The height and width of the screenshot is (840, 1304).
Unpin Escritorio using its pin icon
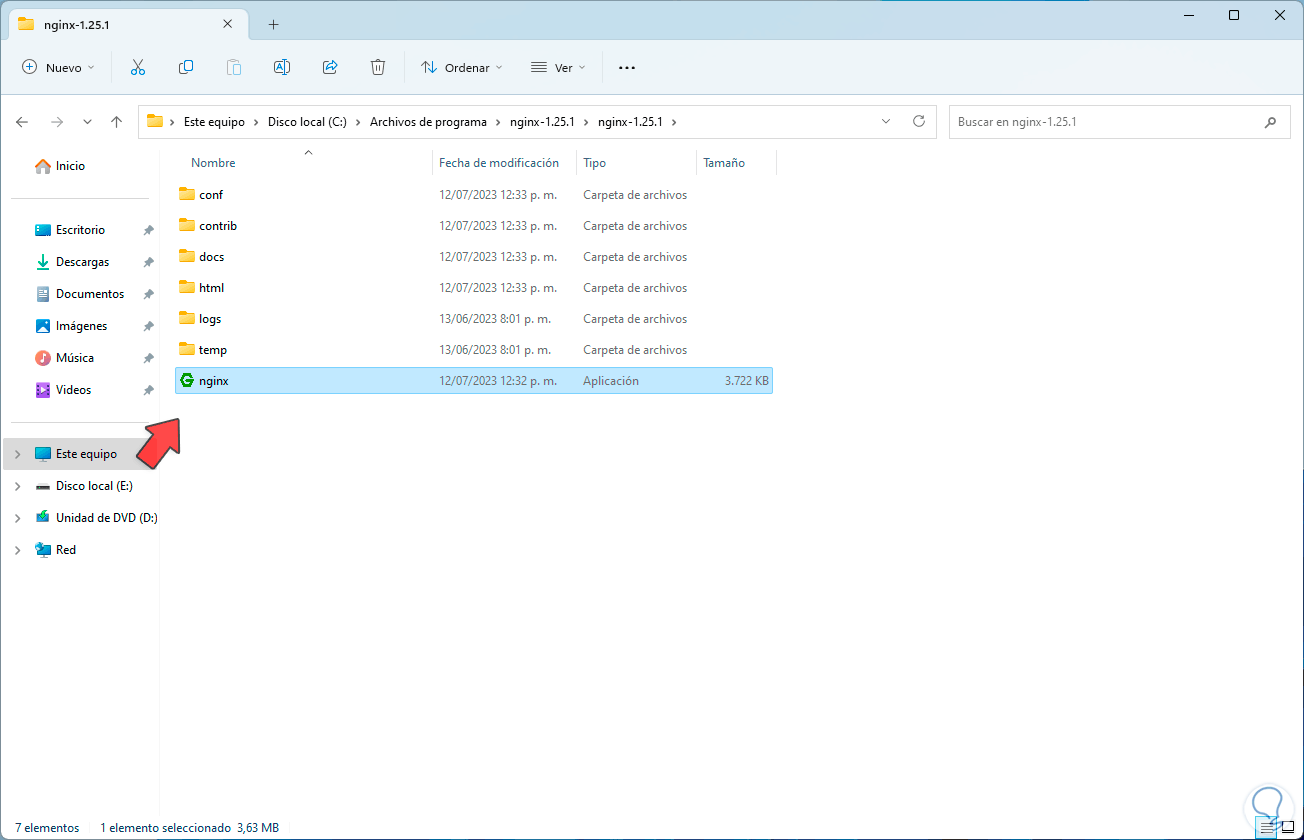148,230
